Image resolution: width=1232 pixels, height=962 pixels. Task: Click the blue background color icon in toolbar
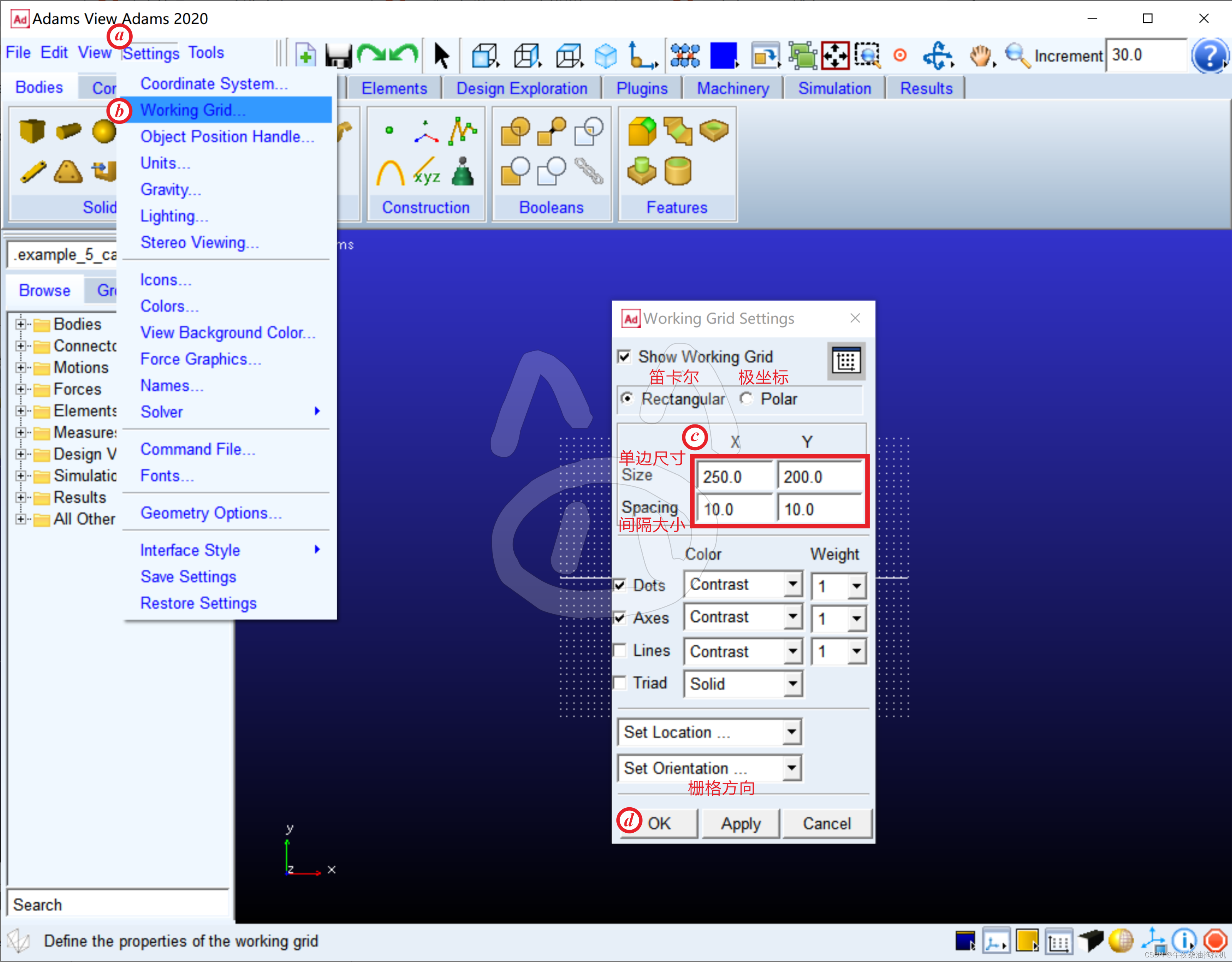723,55
